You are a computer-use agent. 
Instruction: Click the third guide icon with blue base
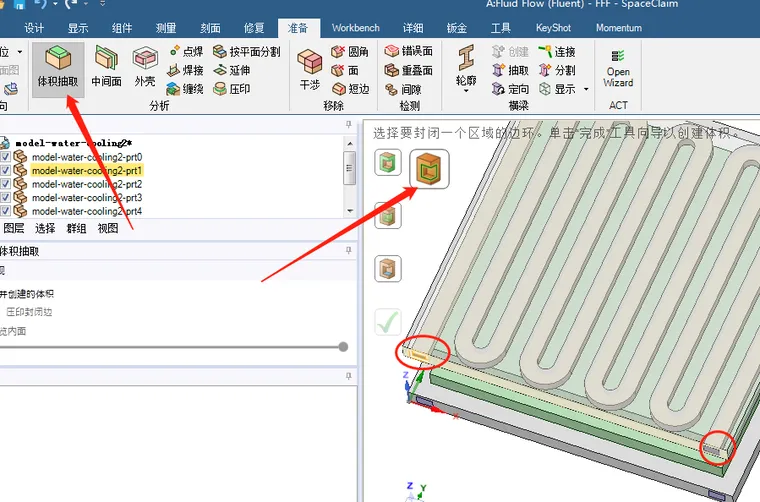pos(388,269)
